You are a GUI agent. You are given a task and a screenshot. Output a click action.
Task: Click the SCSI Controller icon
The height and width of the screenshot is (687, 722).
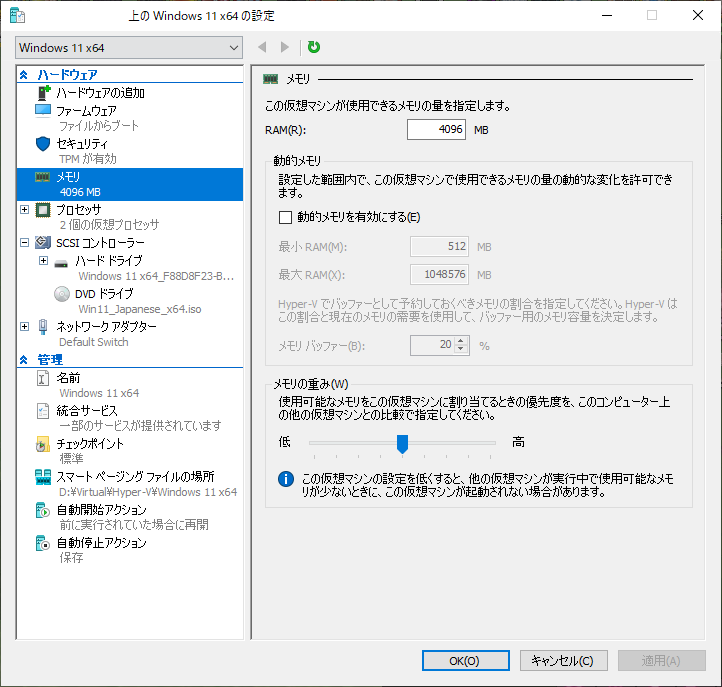[43, 242]
